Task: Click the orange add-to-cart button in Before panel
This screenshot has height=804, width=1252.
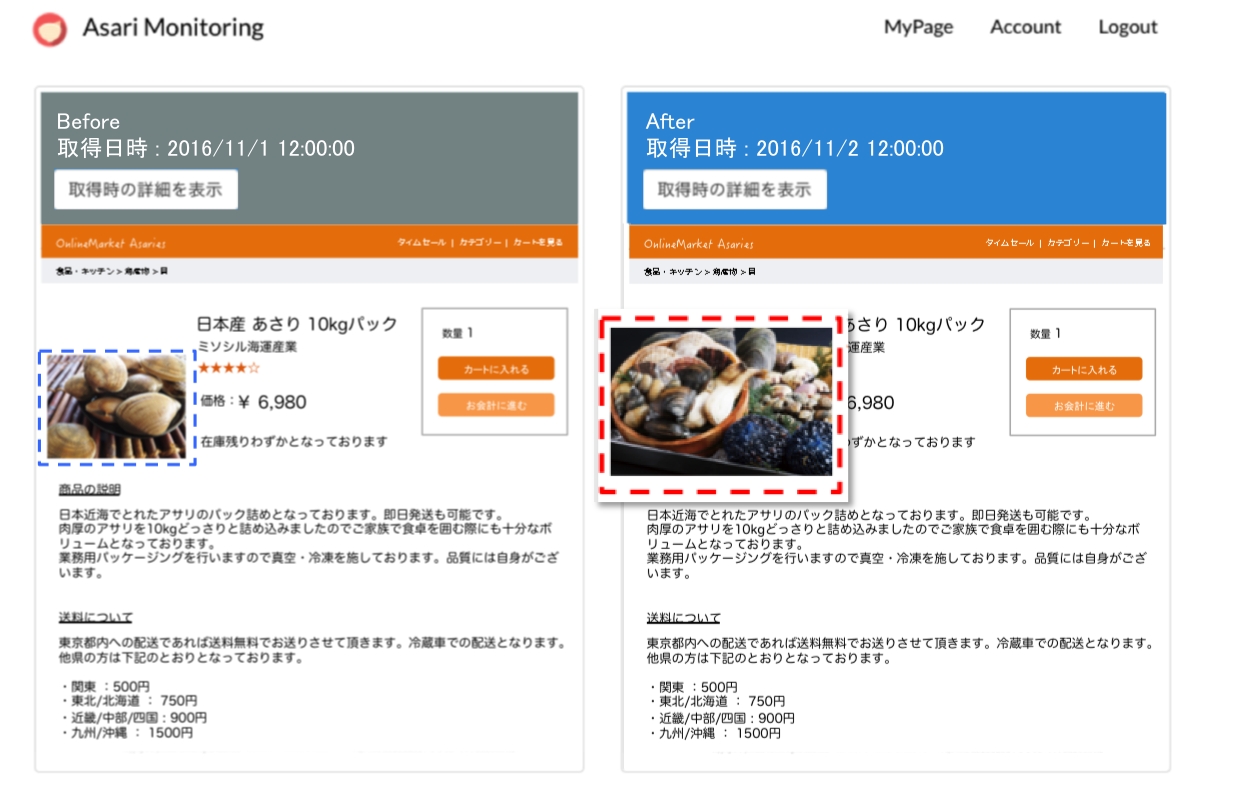Action: pyautogui.click(x=496, y=369)
